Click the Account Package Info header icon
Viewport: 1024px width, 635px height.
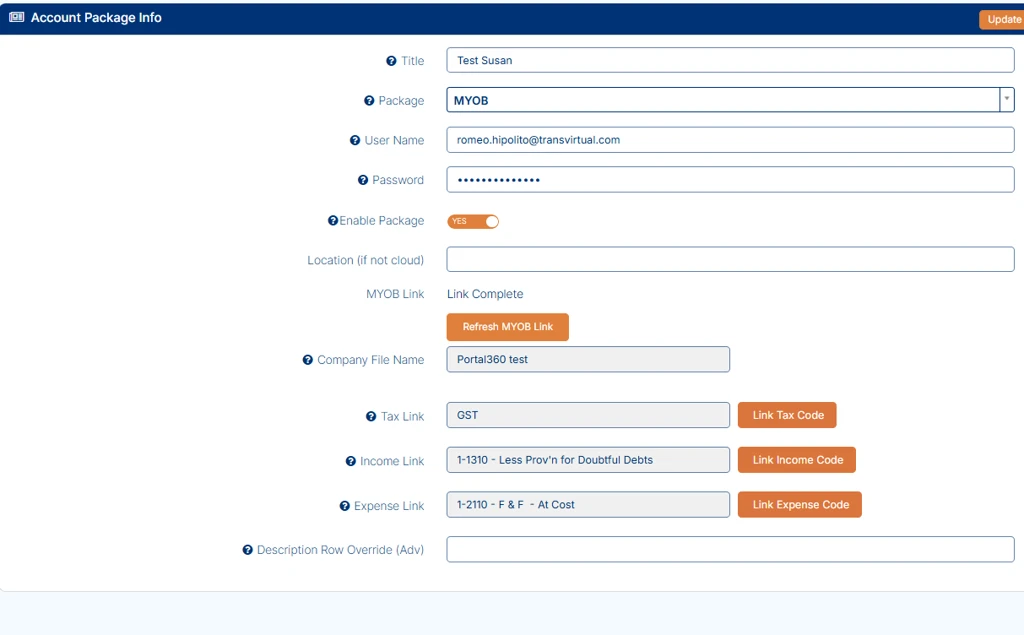click(x=16, y=17)
